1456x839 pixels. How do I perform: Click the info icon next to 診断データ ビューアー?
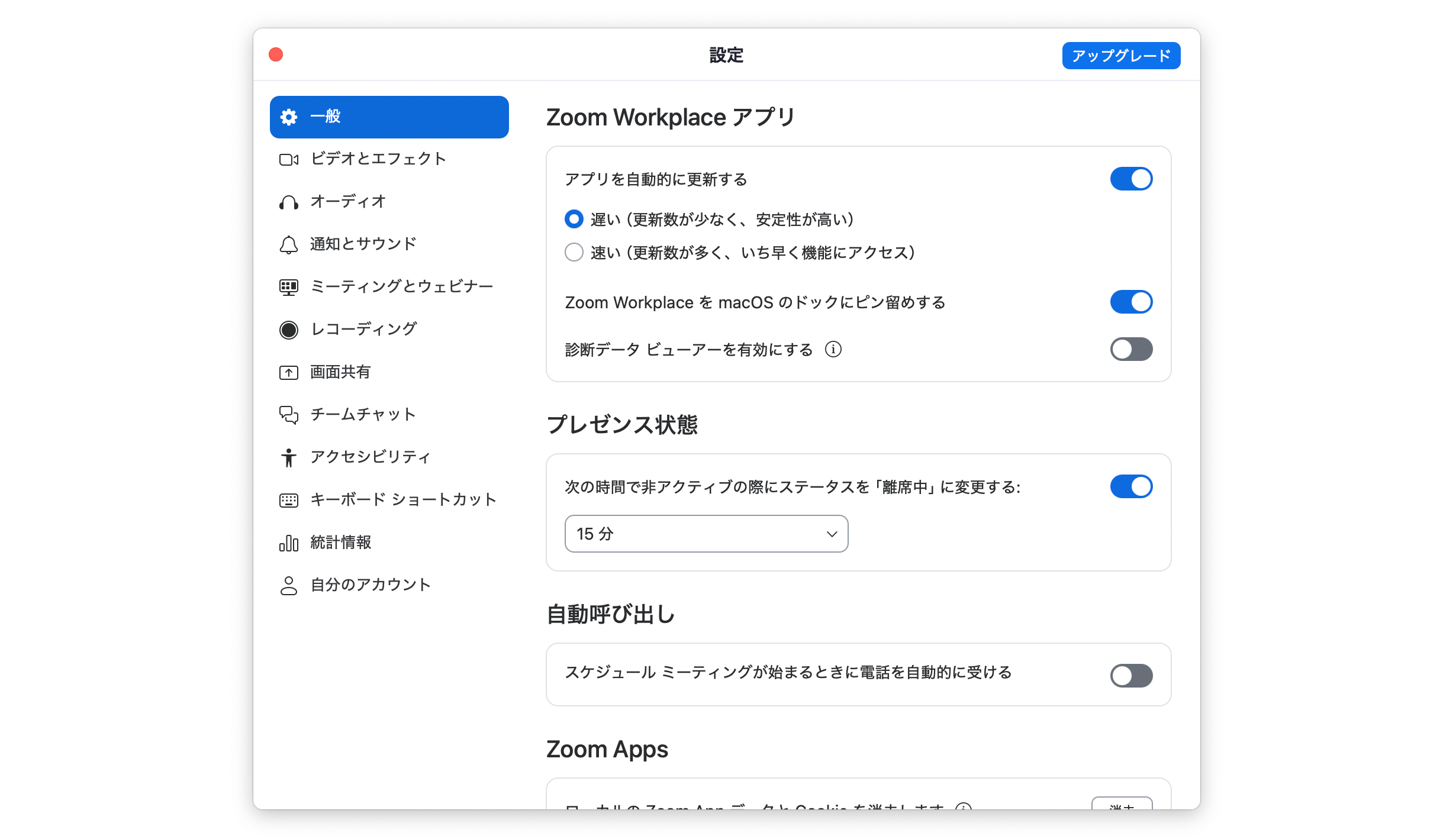pos(833,350)
